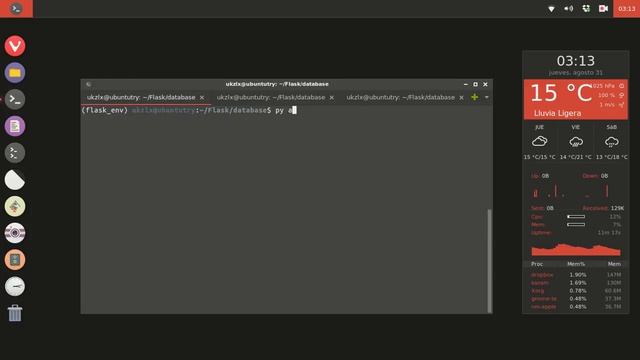Launch the beige round dock icon
The height and width of the screenshot is (360, 640).
(x=15, y=206)
